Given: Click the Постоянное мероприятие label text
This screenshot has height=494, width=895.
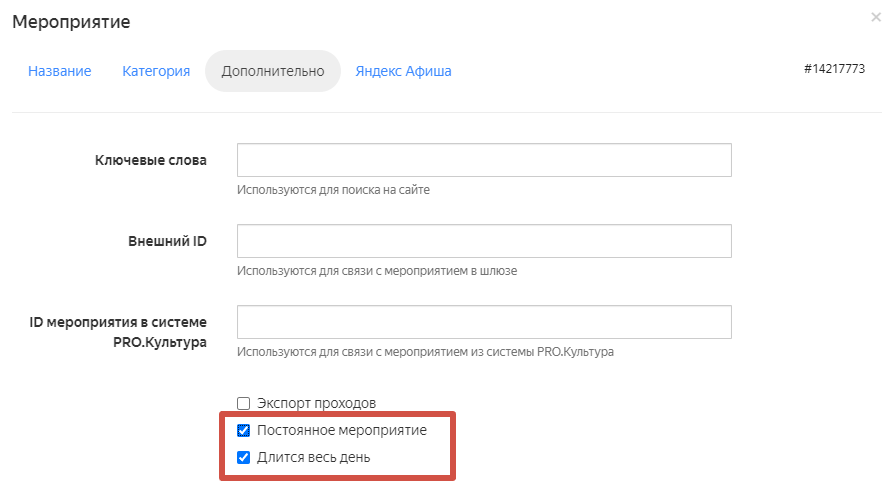Looking at the screenshot, I should point(341,430).
